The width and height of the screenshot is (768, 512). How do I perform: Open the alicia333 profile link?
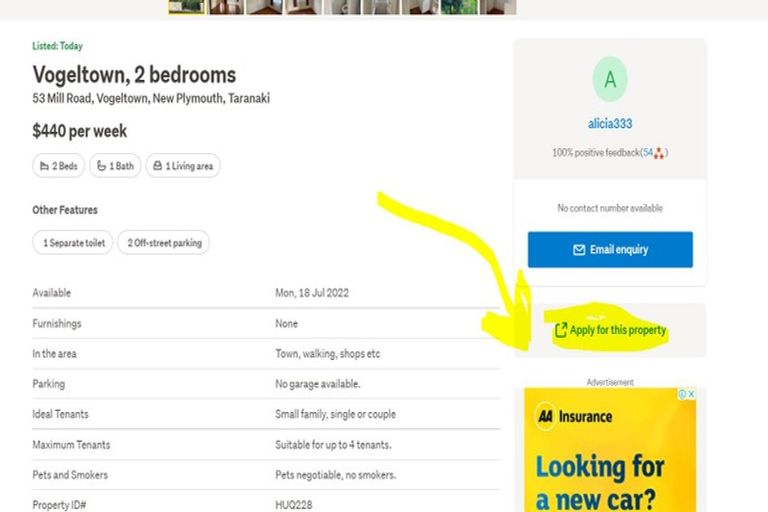(610, 124)
